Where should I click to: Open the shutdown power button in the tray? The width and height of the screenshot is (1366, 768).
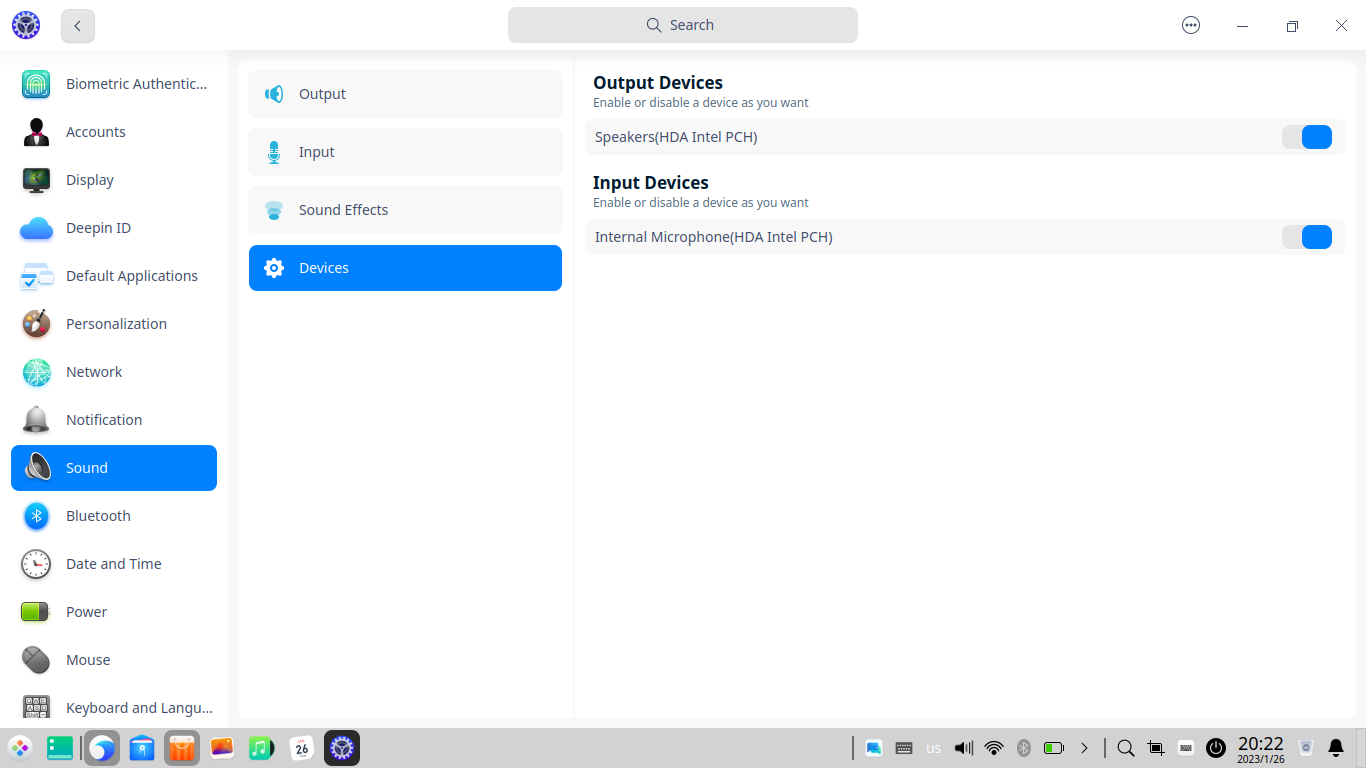[1216, 748]
